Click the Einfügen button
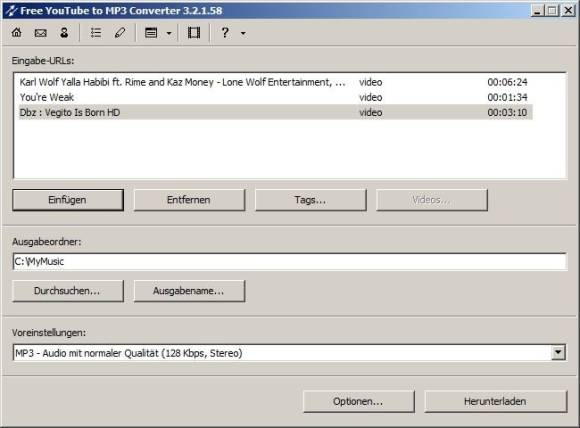The height and width of the screenshot is (428, 580). (x=68, y=200)
